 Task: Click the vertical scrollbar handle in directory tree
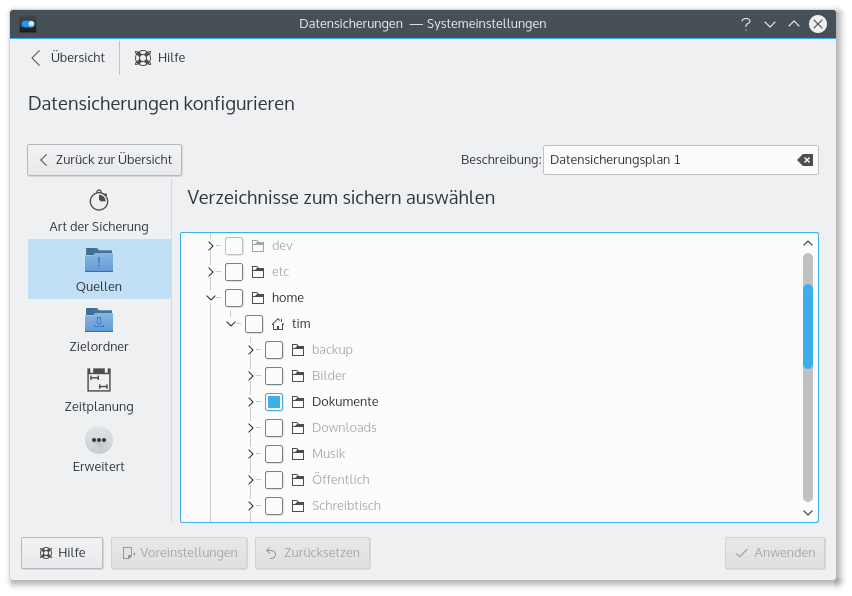808,326
